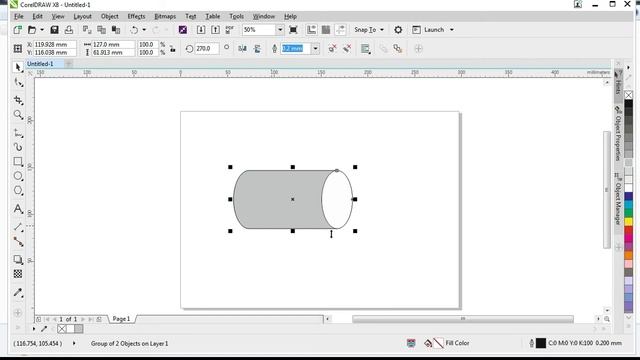Open the Window menu
This screenshot has height=360, width=640.
264,16
